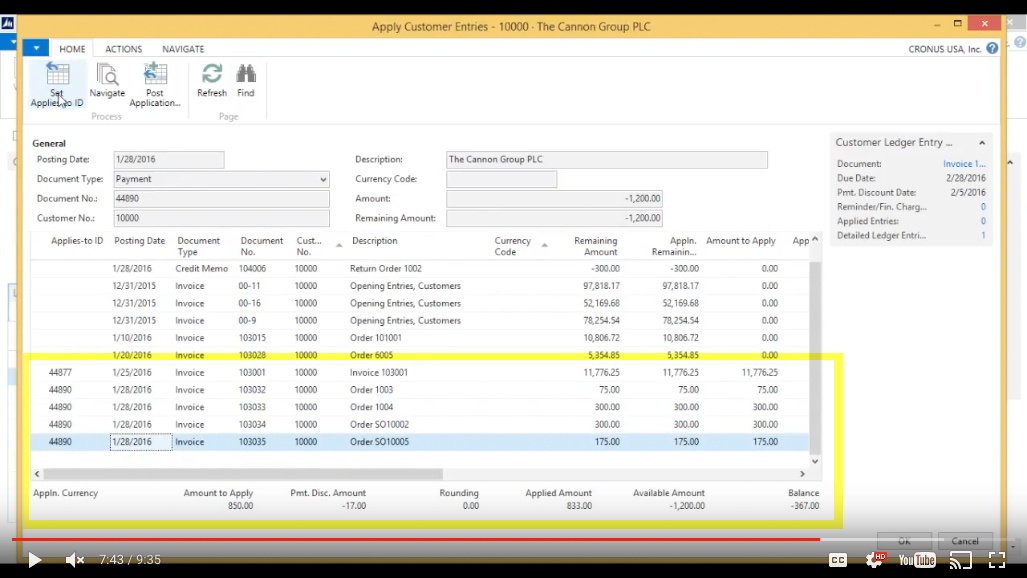Viewport: 1027px width, 578px height.
Task: Click the Remaining Amount field
Action: pos(554,218)
